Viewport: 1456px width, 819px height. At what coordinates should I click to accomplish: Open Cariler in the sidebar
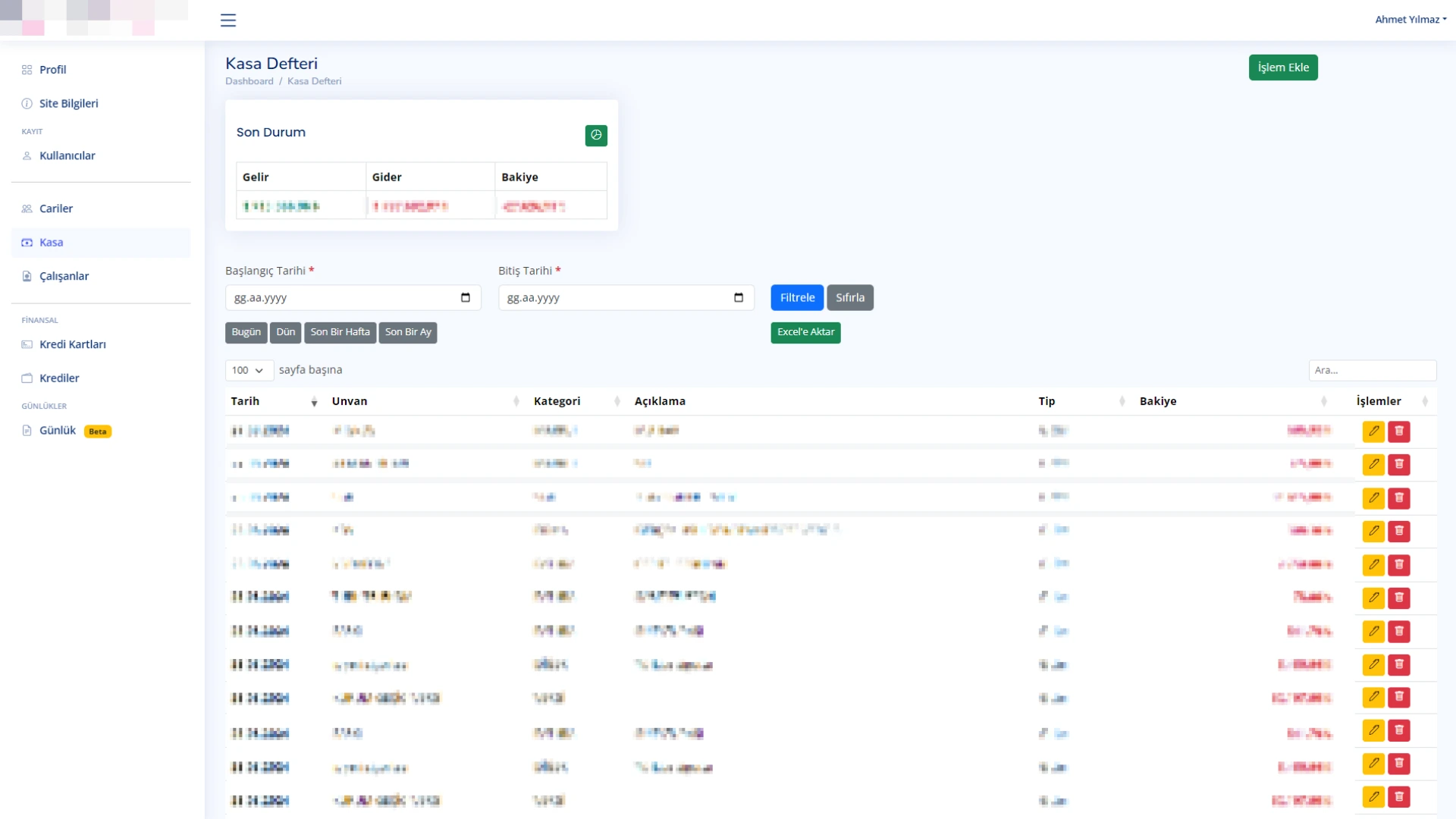[56, 209]
